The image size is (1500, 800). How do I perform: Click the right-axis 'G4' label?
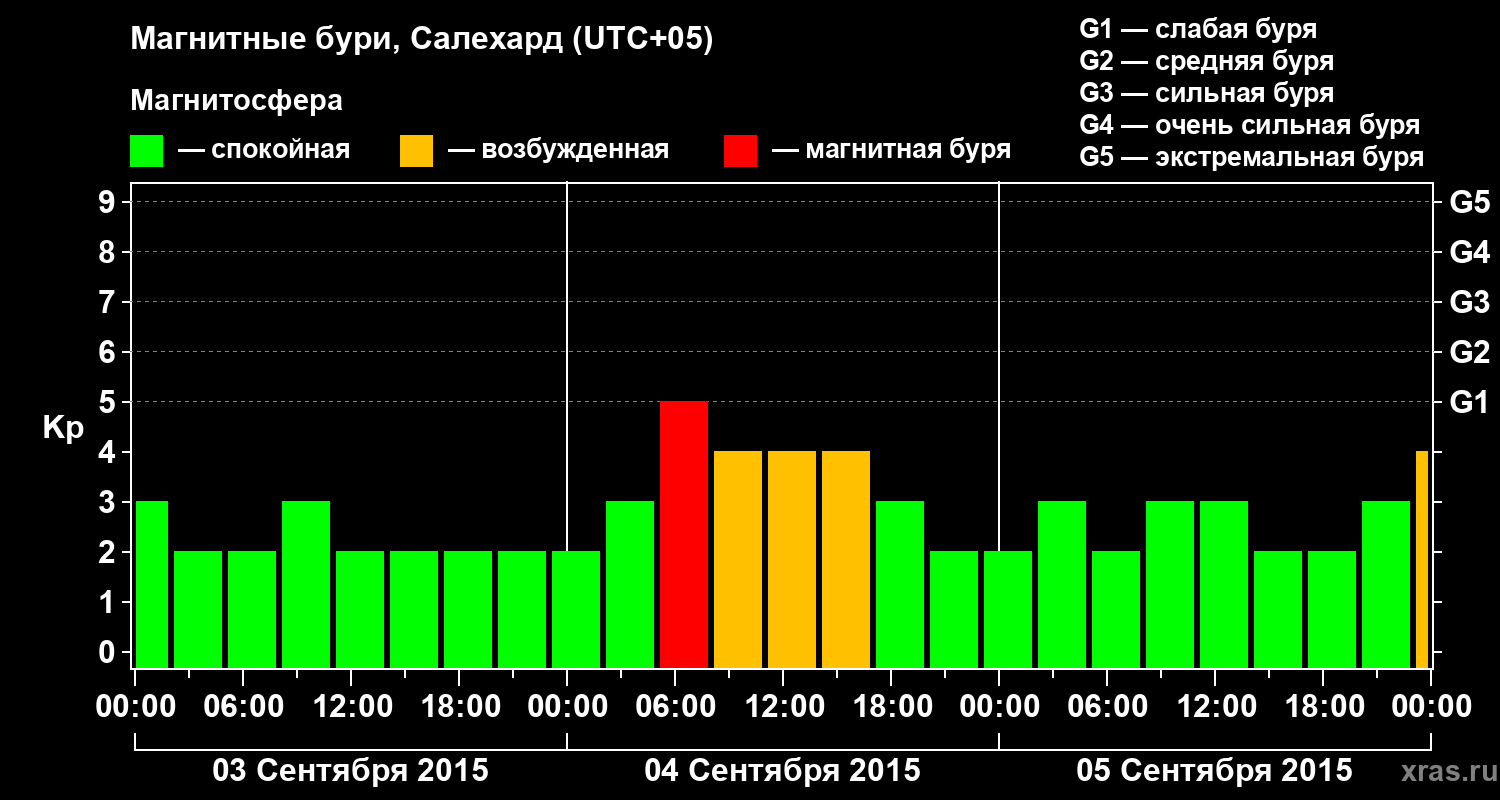tap(1469, 252)
